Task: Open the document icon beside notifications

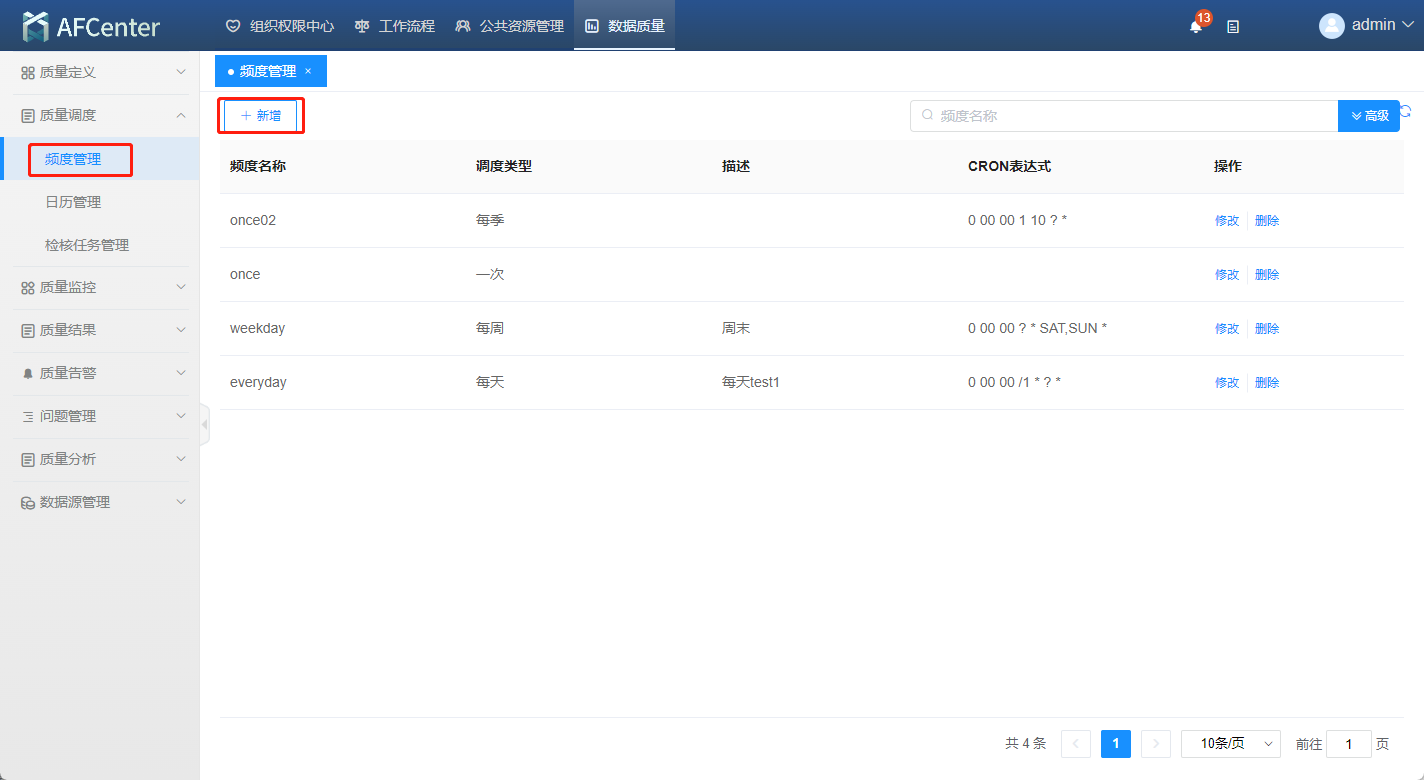Action: (x=1233, y=27)
